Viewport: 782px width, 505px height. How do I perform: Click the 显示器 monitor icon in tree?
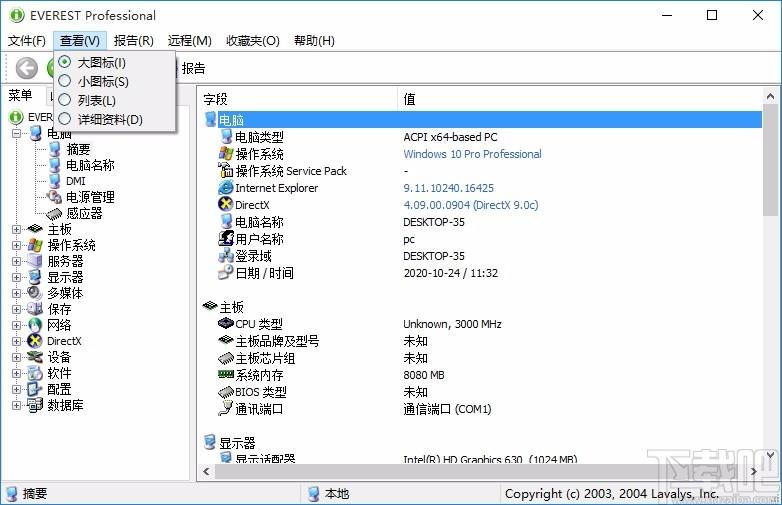pos(35,277)
